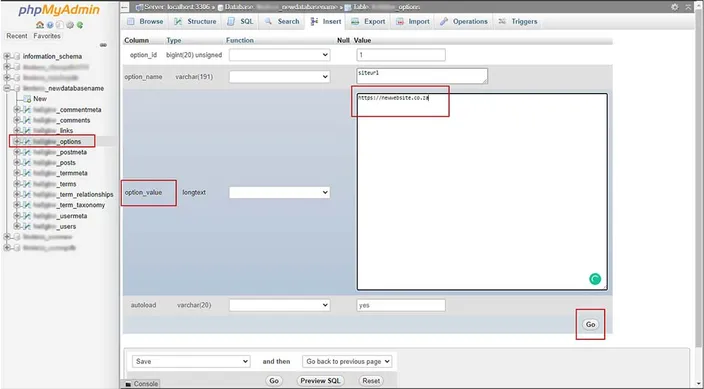Click the table icon beside _postmeta
Viewport: 704px width, 389px height.
(x=27, y=152)
